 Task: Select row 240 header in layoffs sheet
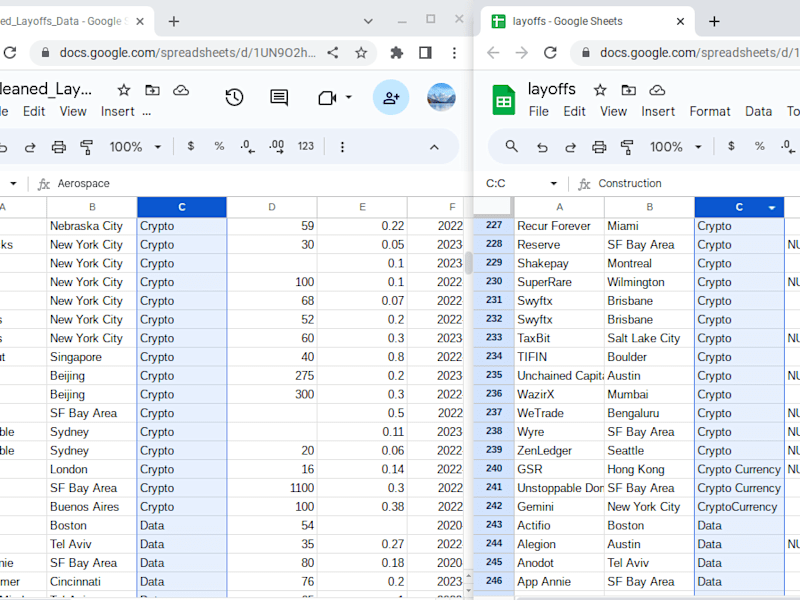coord(494,469)
